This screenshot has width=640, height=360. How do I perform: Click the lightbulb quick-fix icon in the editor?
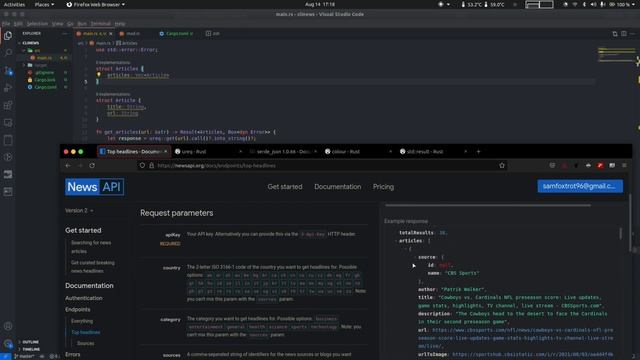click(x=98, y=75)
